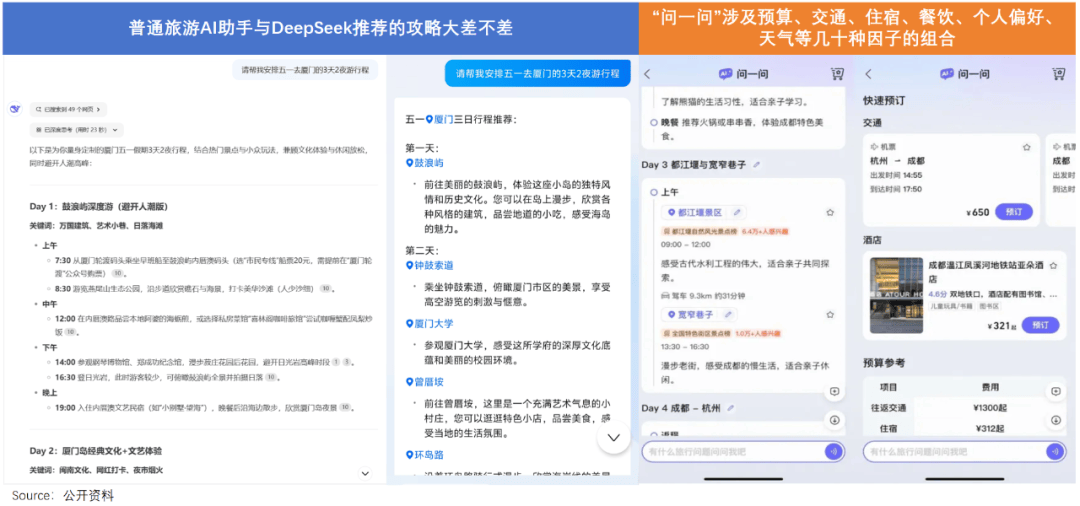Click scroll-down chevron in DeepSeek chat
Image resolution: width=1080 pixels, height=506 pixels.
pyautogui.click(x=366, y=473)
